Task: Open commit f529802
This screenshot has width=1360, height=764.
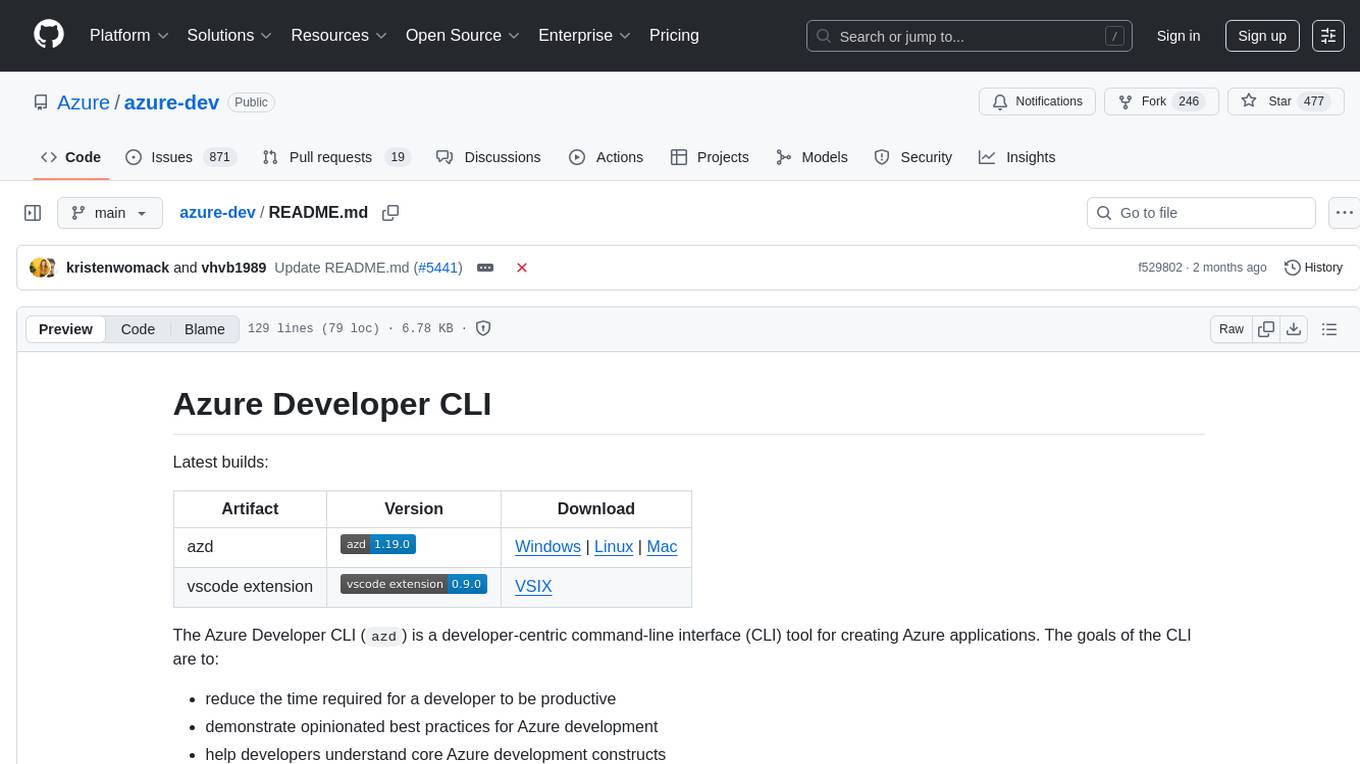Action: pos(1160,268)
